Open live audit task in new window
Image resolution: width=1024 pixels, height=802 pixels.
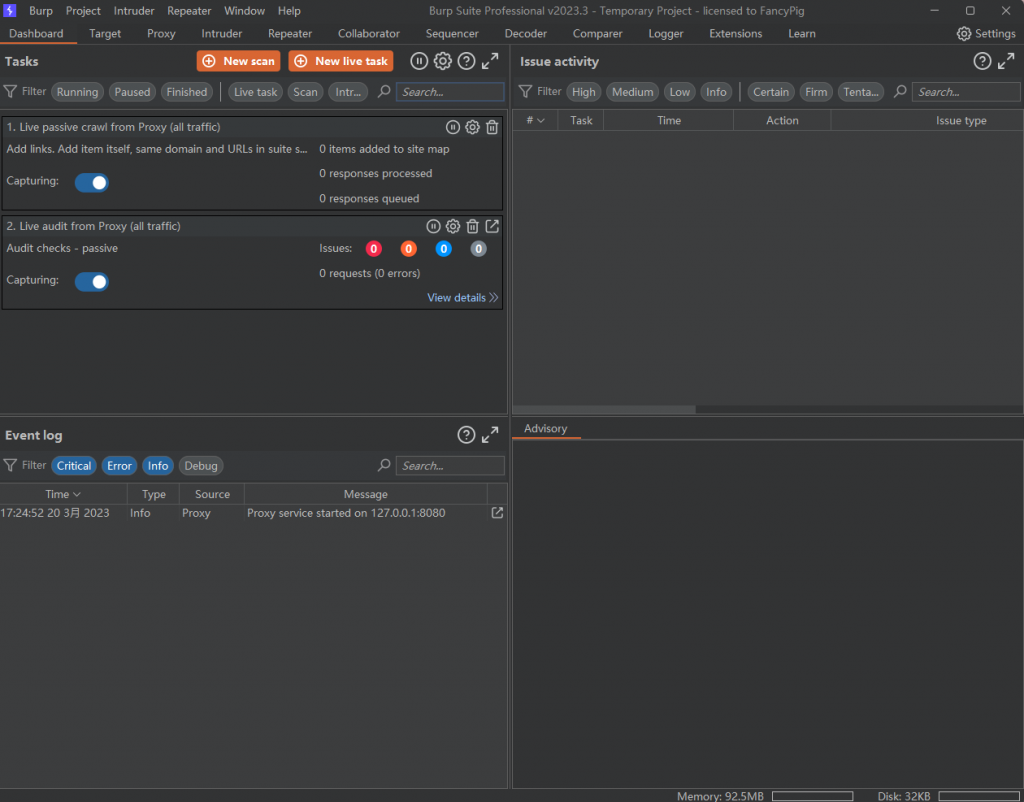(492, 226)
